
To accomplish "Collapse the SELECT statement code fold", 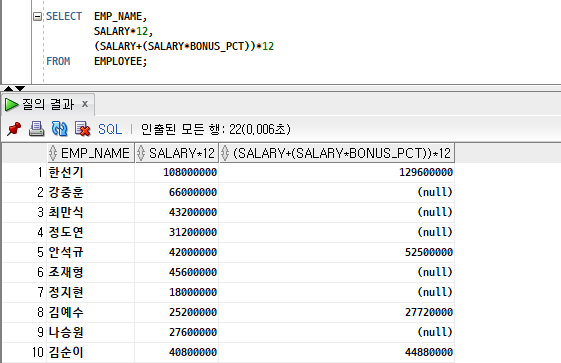I will [x=37, y=16].
